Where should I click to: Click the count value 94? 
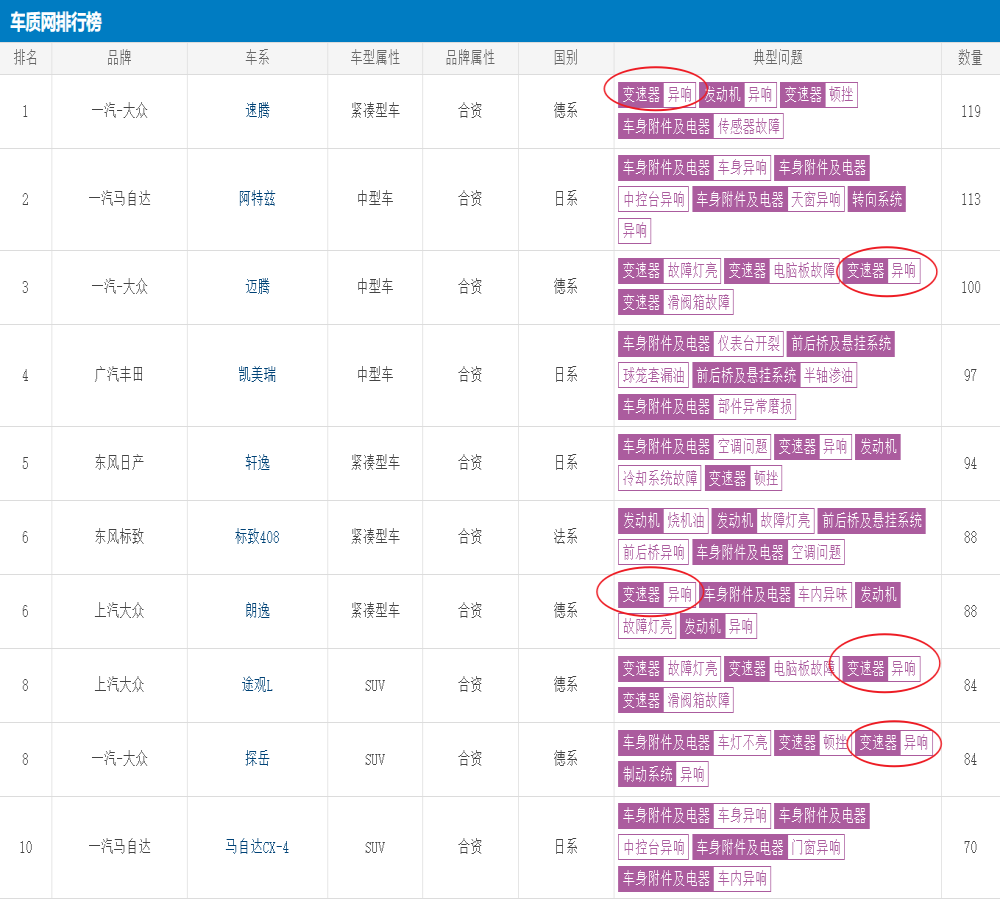pyautogui.click(x=971, y=464)
